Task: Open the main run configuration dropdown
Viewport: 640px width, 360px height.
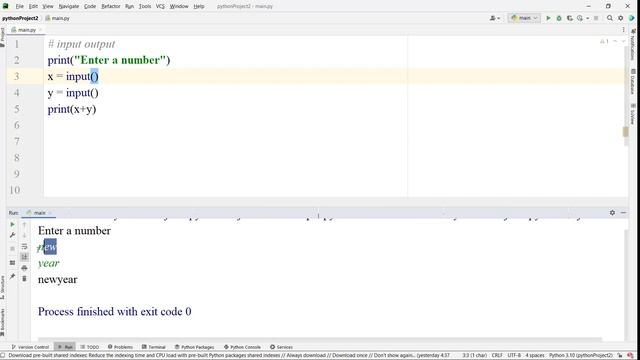Action: 524,18
